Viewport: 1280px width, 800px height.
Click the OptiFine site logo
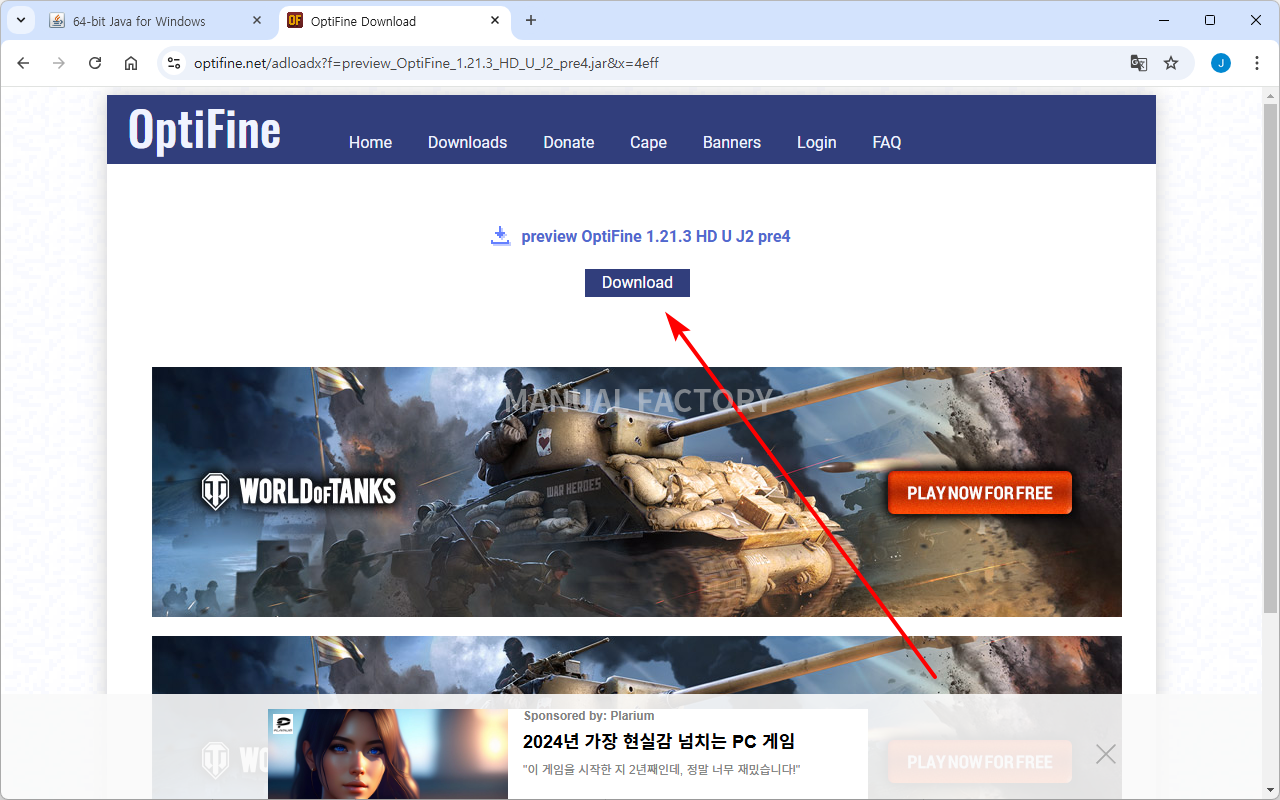point(204,129)
